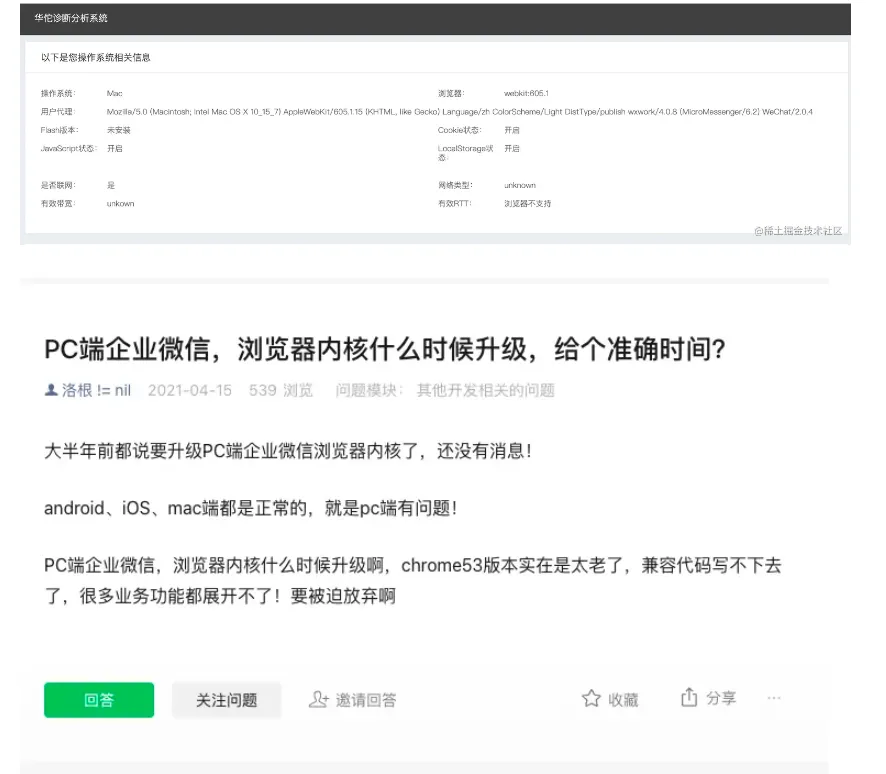The height and width of the screenshot is (774, 886).
Task: Click the Flash版本 value 未安装
Action: point(119,130)
